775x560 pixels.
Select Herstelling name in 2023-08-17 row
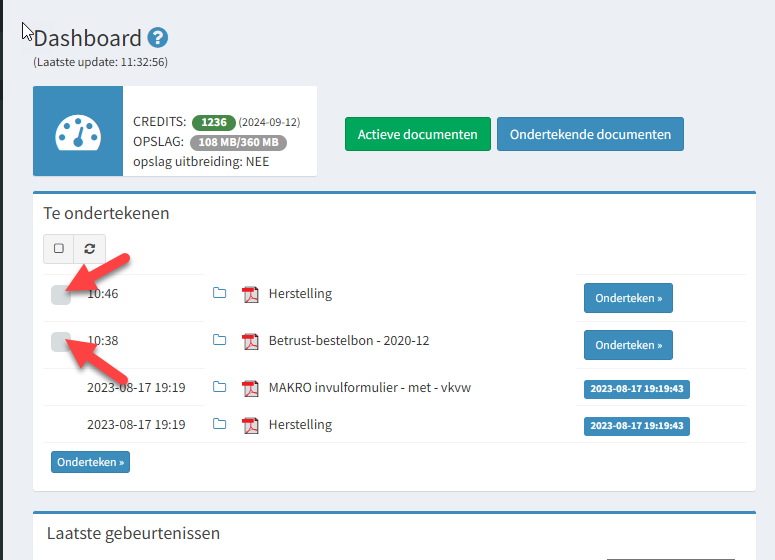[301, 425]
